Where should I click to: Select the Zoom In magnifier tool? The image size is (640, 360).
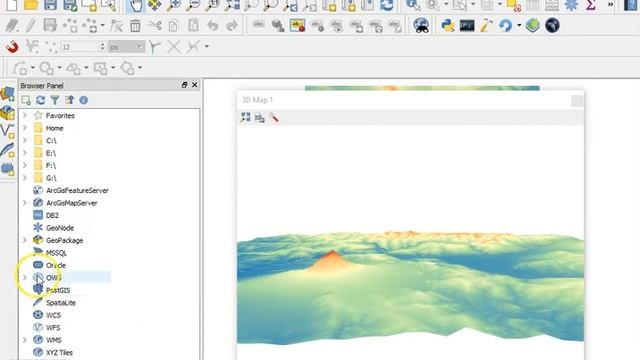(174, 5)
